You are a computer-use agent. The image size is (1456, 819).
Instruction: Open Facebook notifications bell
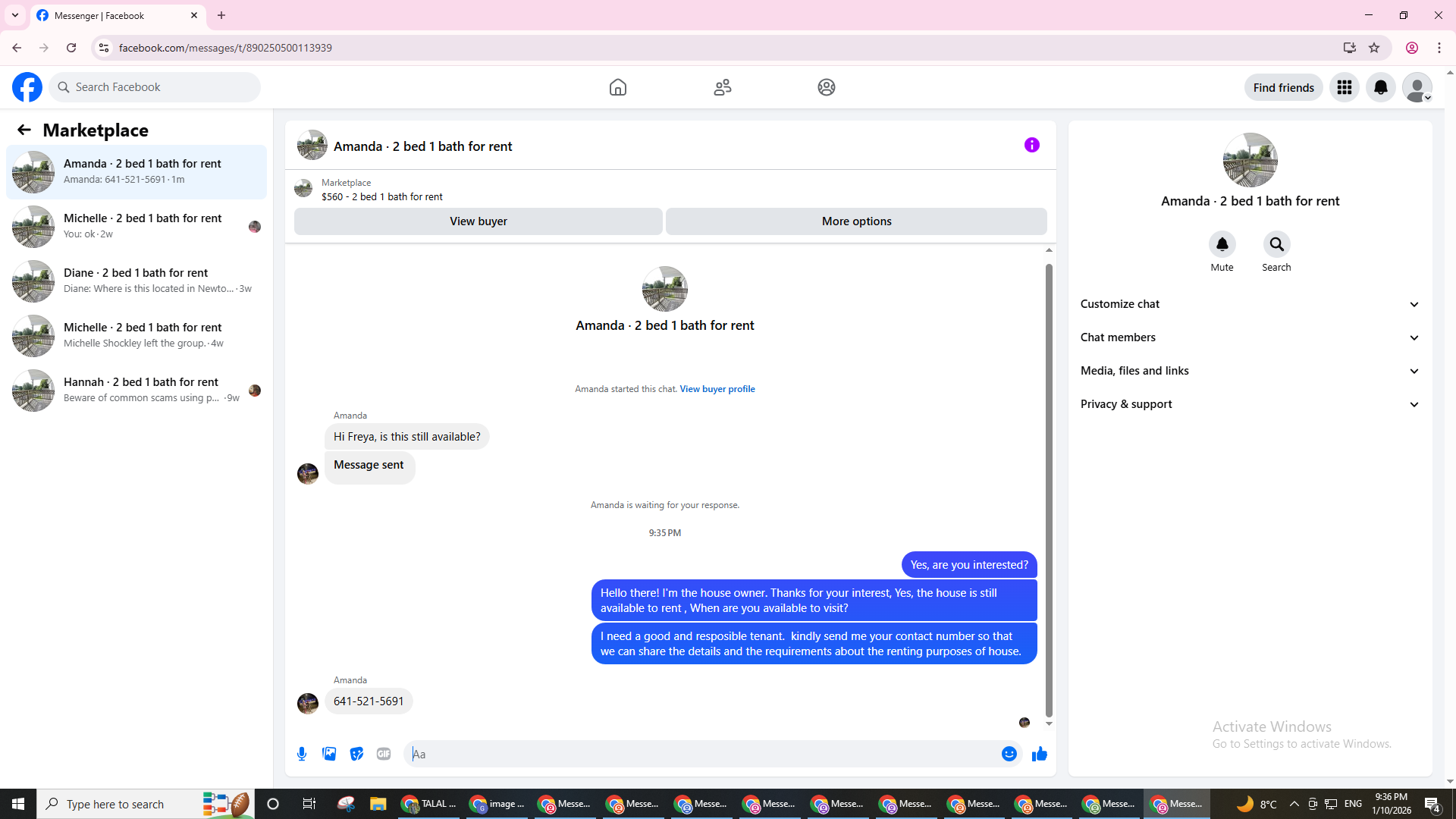click(x=1380, y=88)
